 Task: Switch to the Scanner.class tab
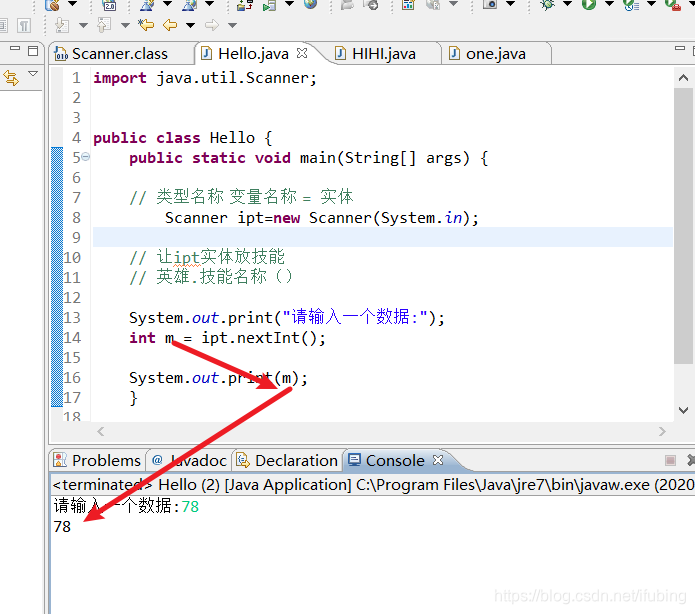pos(121,54)
